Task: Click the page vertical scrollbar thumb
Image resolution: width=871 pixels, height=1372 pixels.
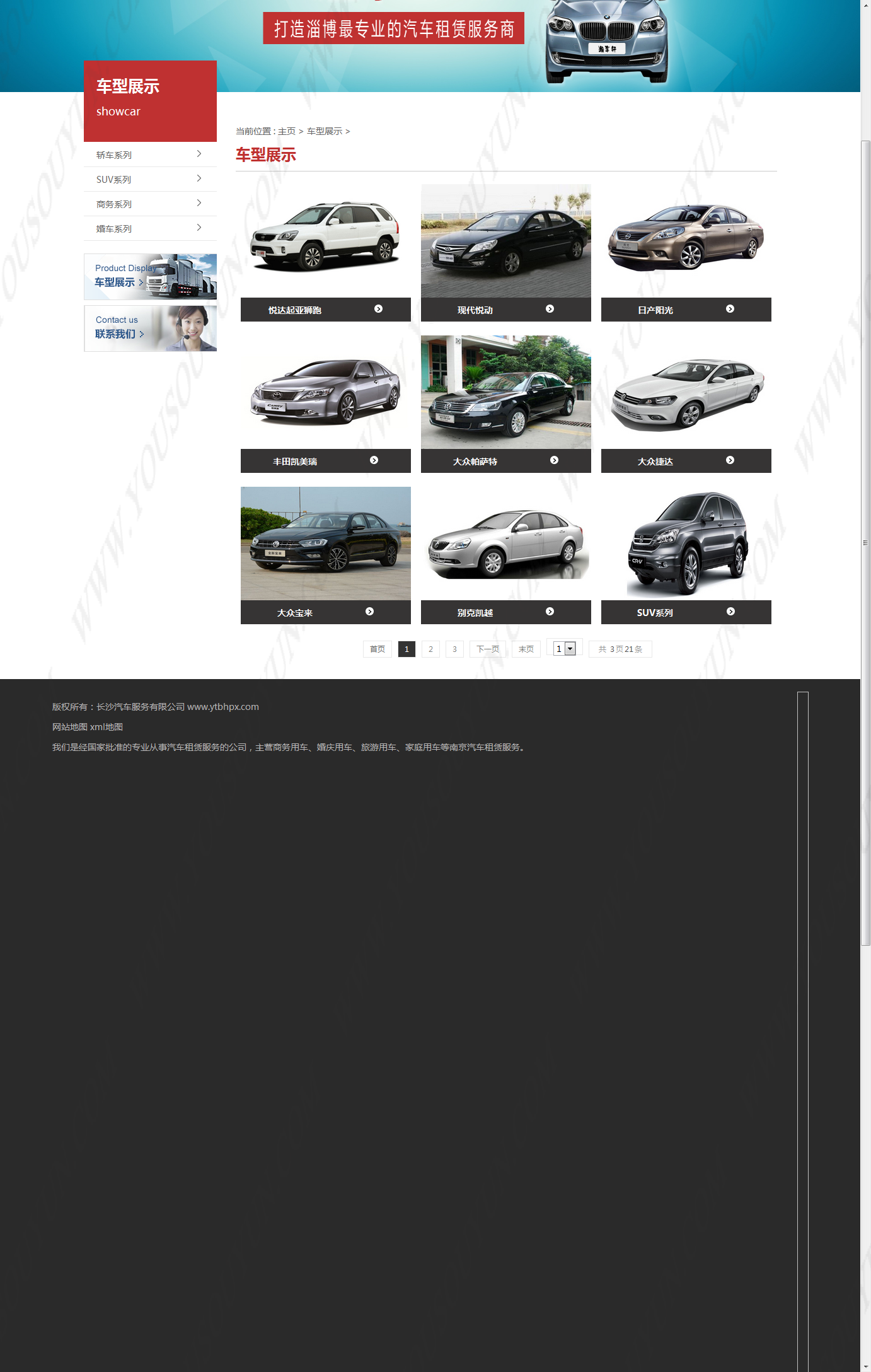Action: point(866,543)
